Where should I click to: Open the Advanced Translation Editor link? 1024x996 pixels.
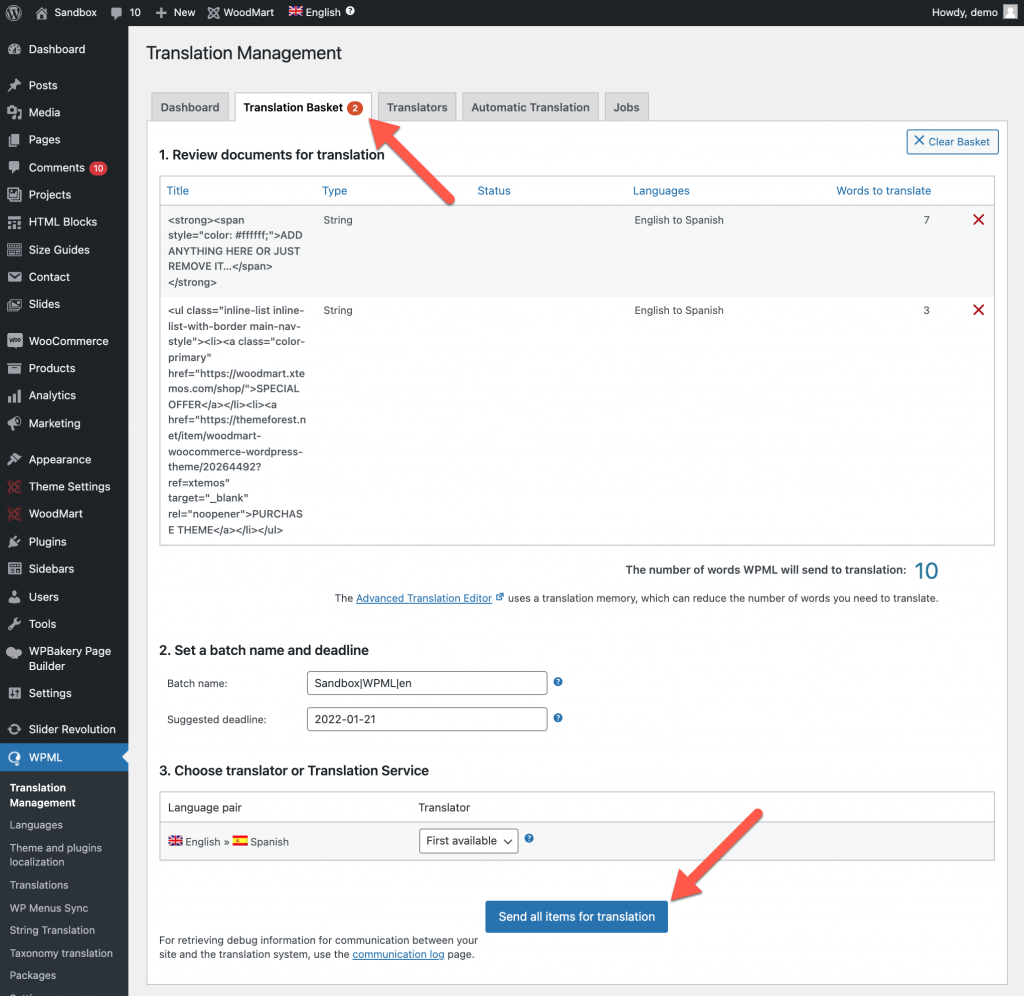tap(424, 598)
